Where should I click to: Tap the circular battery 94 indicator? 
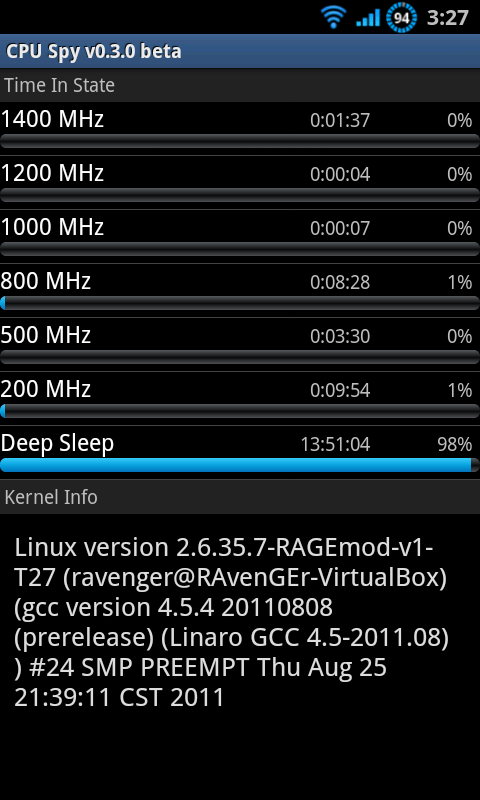click(x=401, y=18)
